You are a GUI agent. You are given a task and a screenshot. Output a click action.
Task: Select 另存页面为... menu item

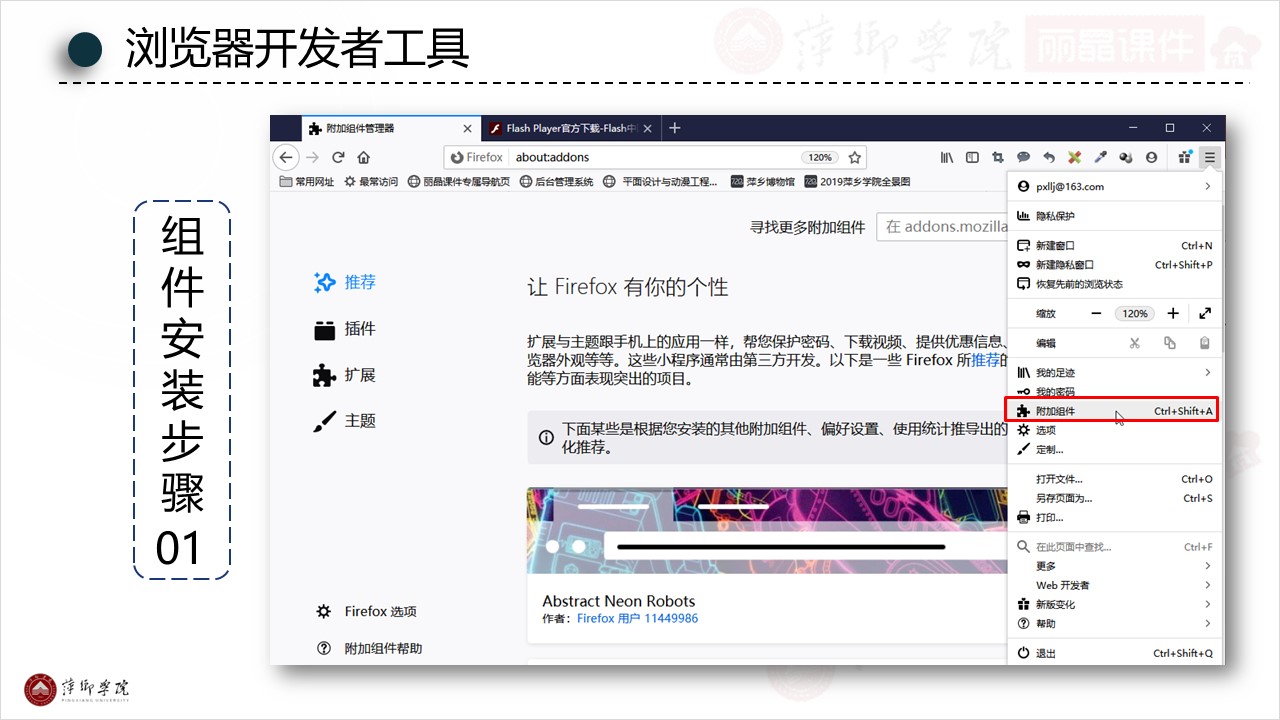click(x=1114, y=498)
